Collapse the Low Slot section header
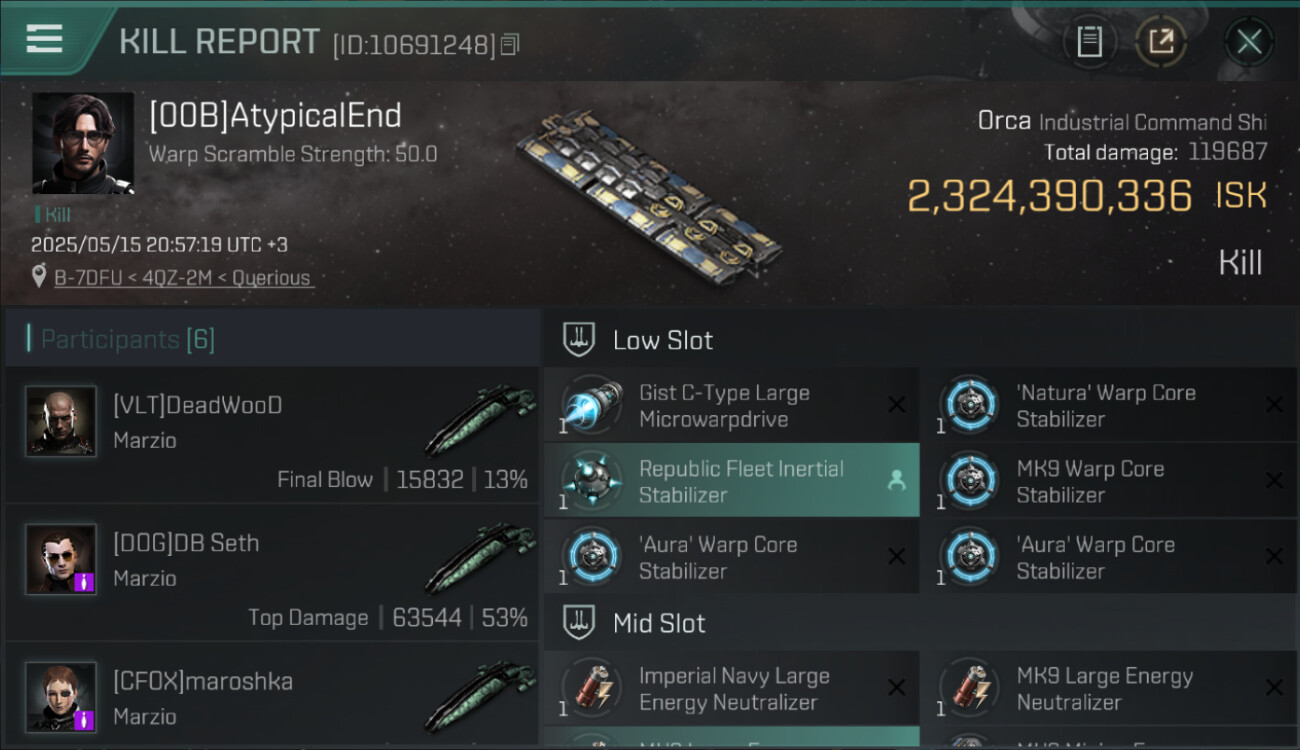Image resolution: width=1300 pixels, height=750 pixels. point(663,340)
